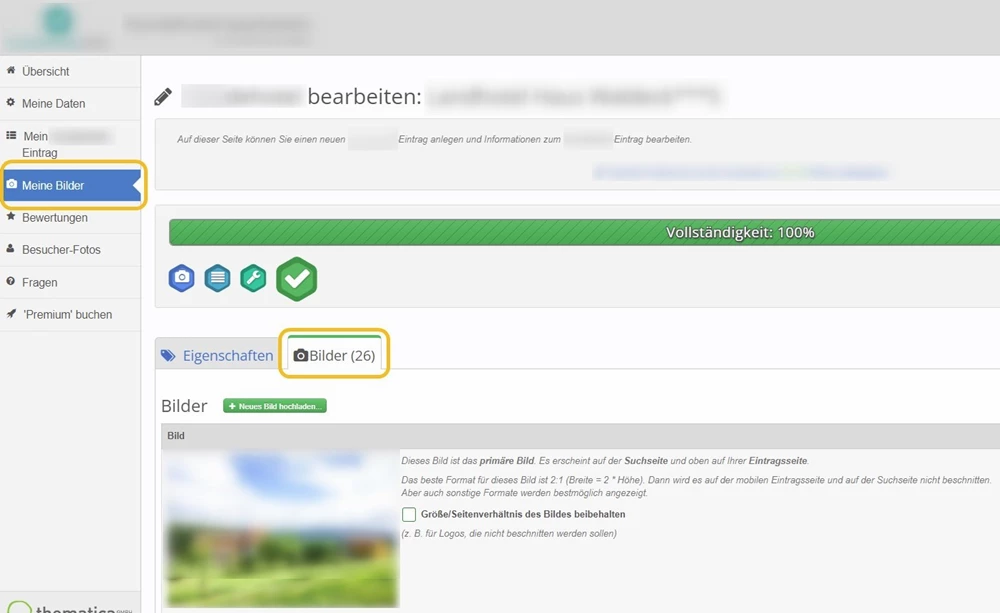Open the Bilder (26) tab
The height and width of the screenshot is (613, 1000).
[334, 353]
